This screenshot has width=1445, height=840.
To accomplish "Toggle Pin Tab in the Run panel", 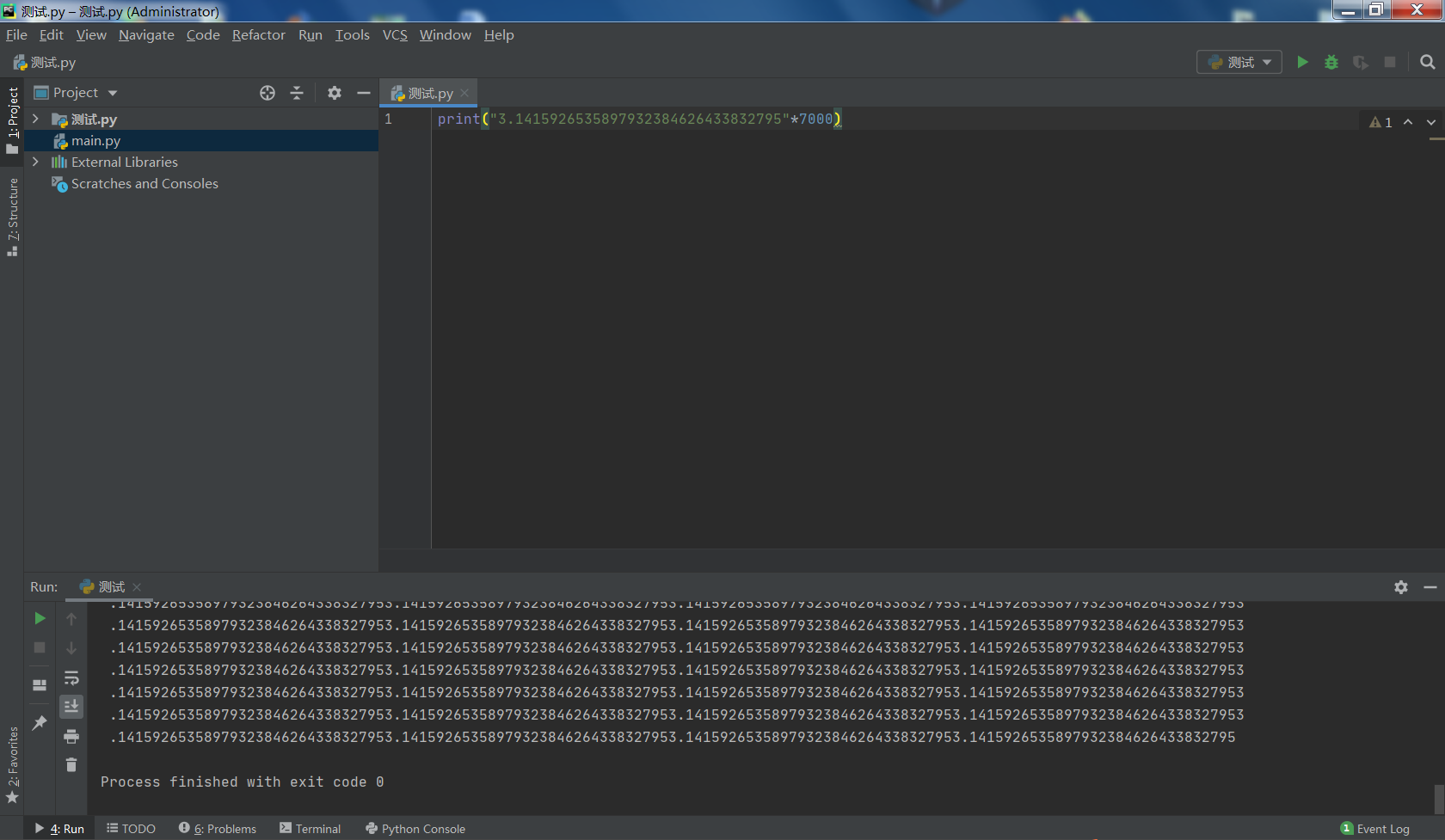I will point(40,723).
